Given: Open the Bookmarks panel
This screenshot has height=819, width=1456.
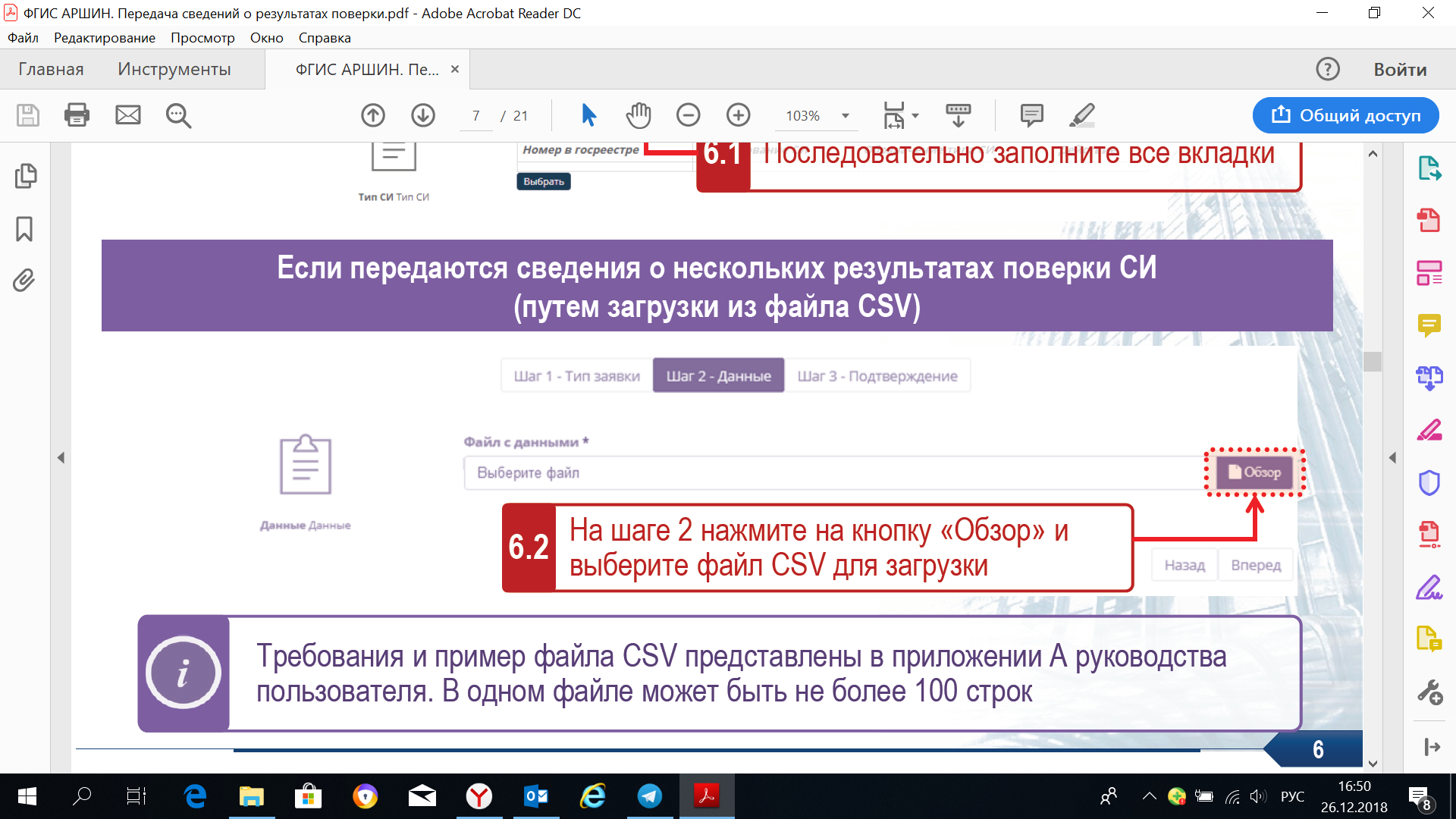Looking at the screenshot, I should click(24, 228).
